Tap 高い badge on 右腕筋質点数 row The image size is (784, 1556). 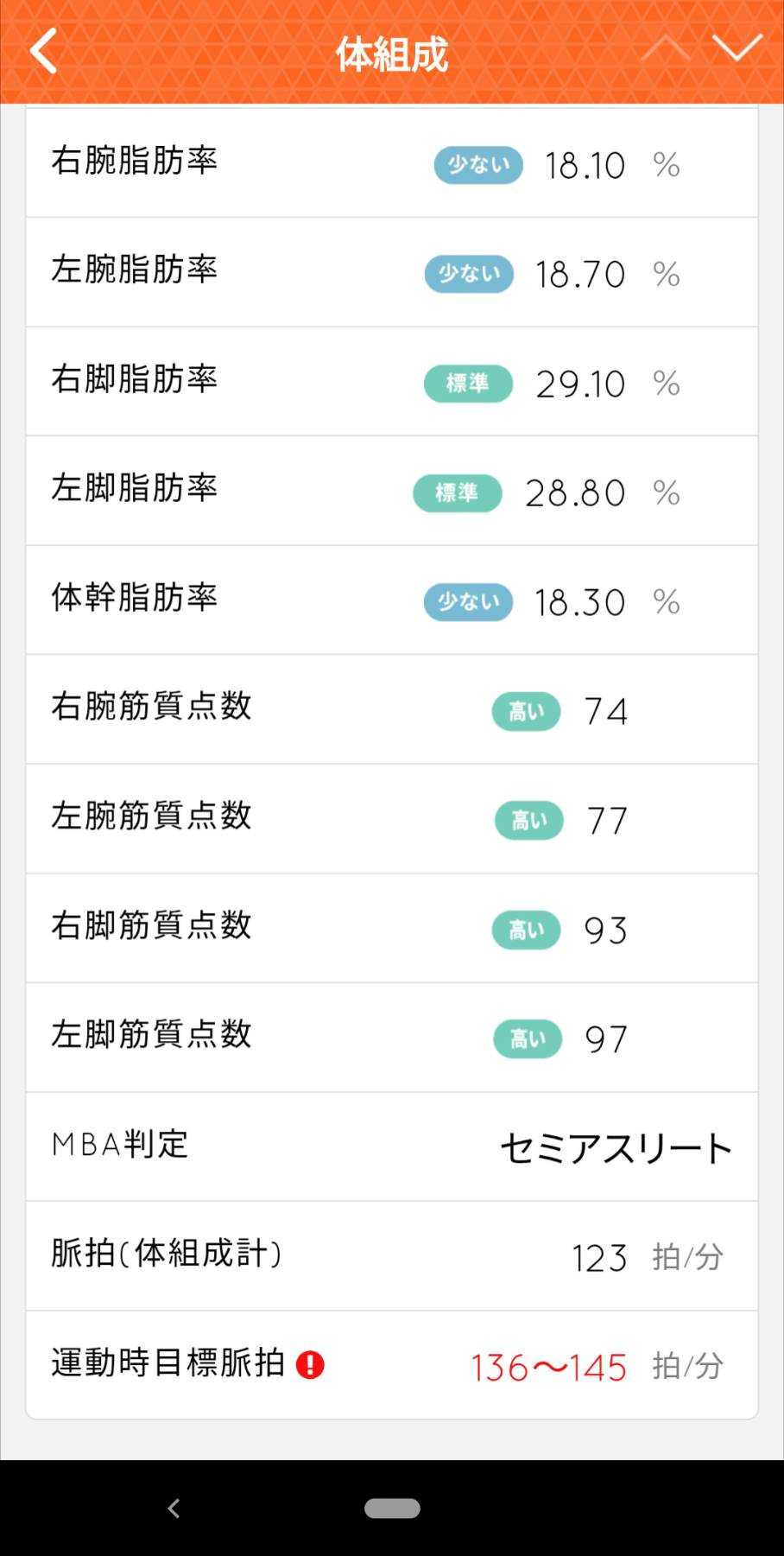[527, 712]
